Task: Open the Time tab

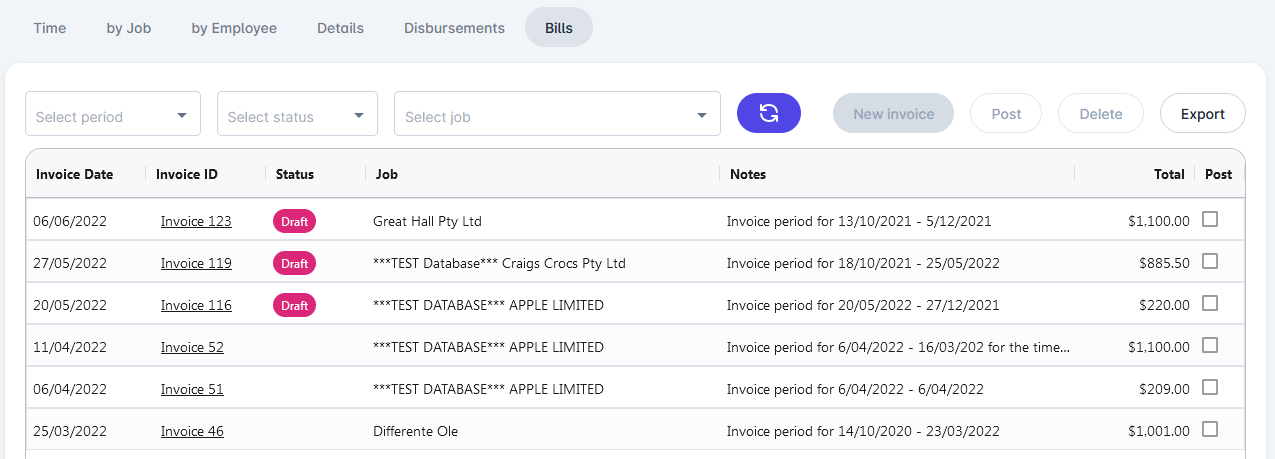Action: (x=50, y=28)
